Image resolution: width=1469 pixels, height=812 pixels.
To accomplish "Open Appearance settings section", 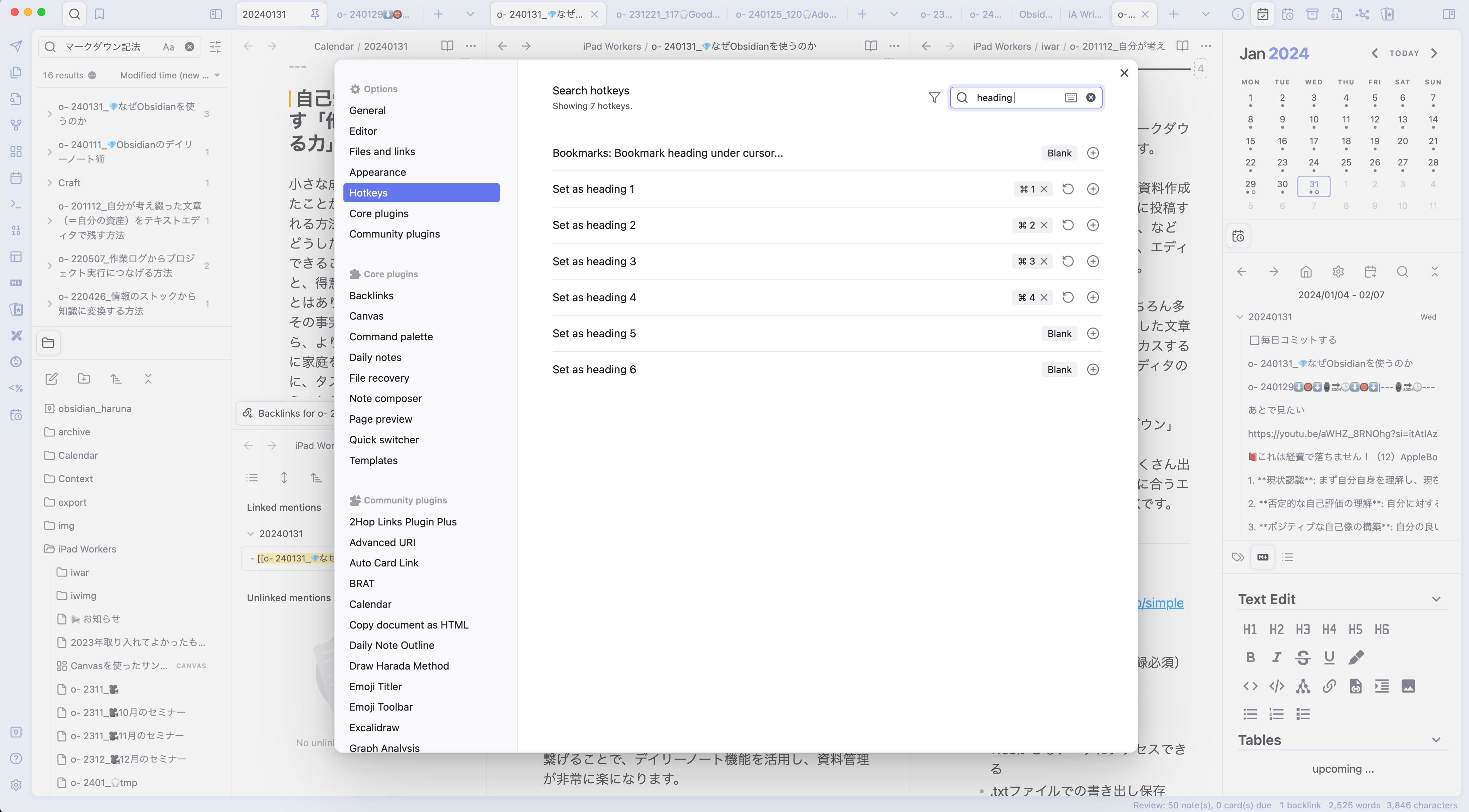I will coord(421,172).
